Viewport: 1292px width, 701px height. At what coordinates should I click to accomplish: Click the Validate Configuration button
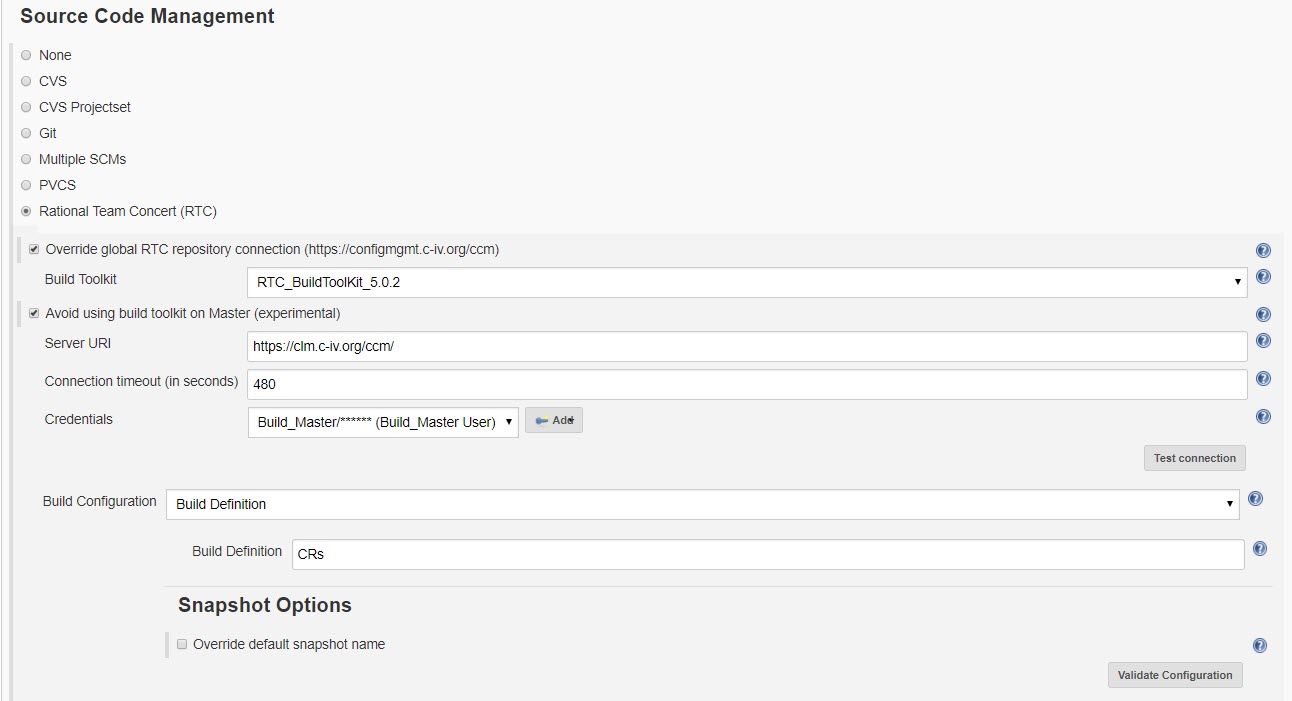[1175, 675]
